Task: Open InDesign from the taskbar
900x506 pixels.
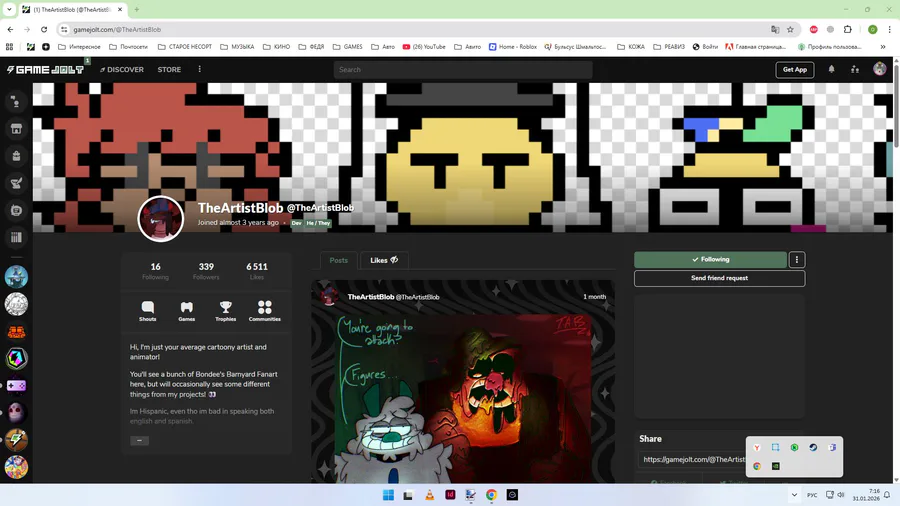Action: [x=450, y=495]
